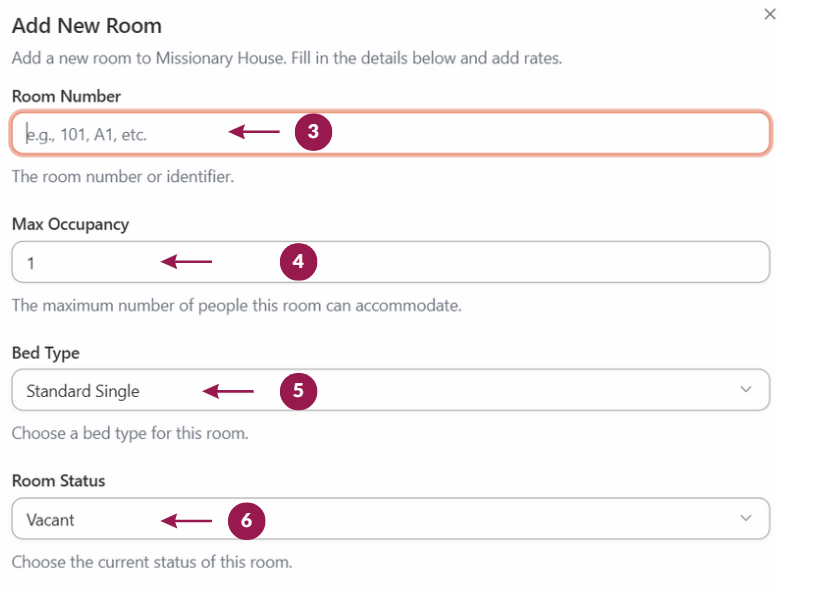The height and width of the screenshot is (593, 818).
Task: Click the step 5 number badge
Action: pos(298,391)
